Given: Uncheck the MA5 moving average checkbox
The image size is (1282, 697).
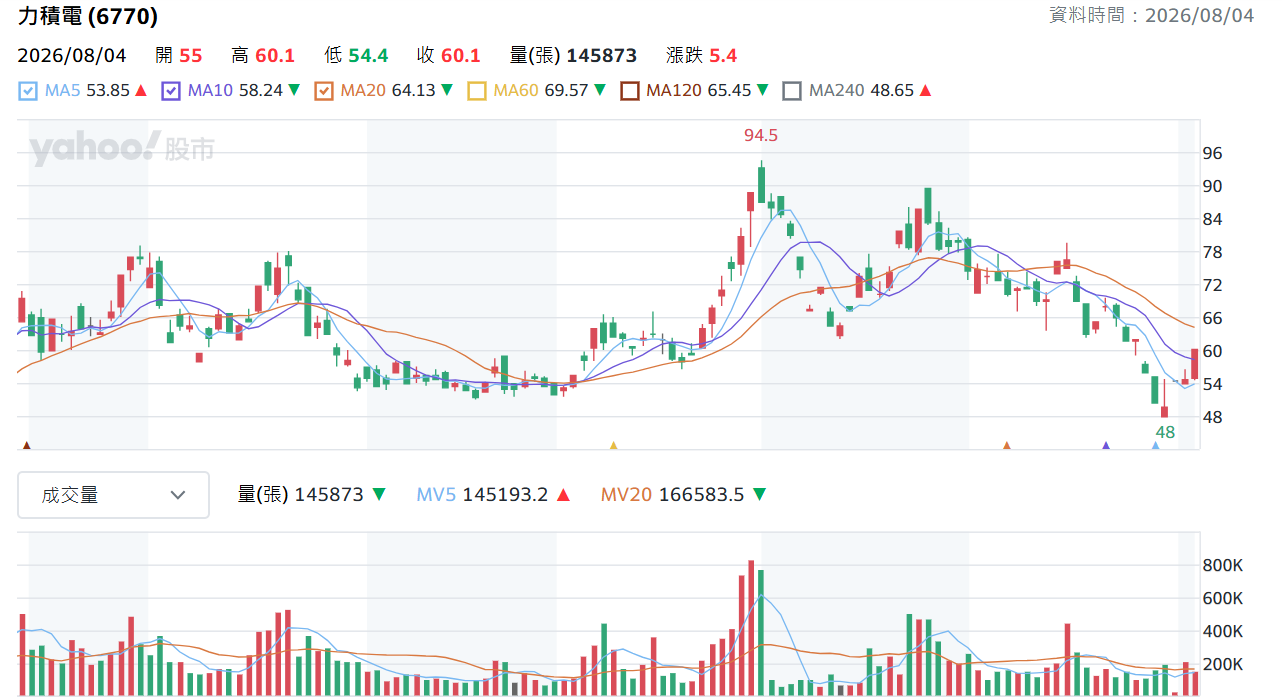Looking at the screenshot, I should 28,91.
